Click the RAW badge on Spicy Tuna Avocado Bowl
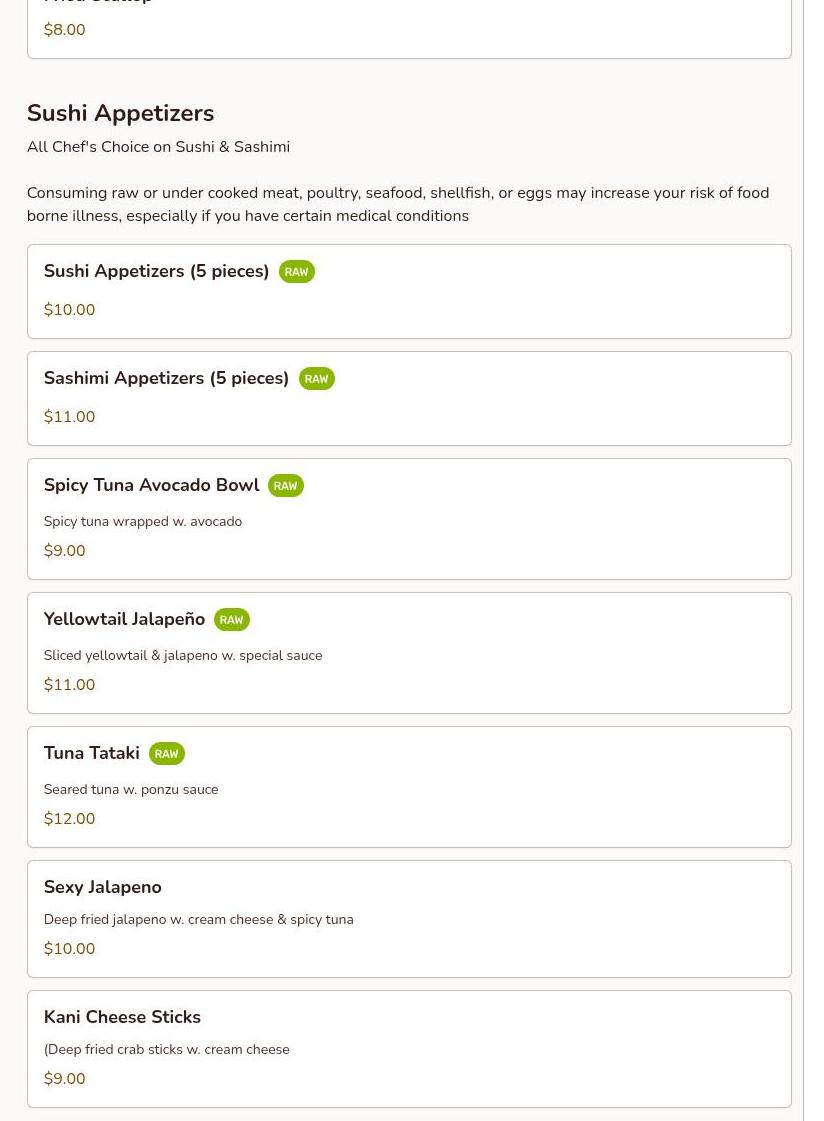 (285, 486)
